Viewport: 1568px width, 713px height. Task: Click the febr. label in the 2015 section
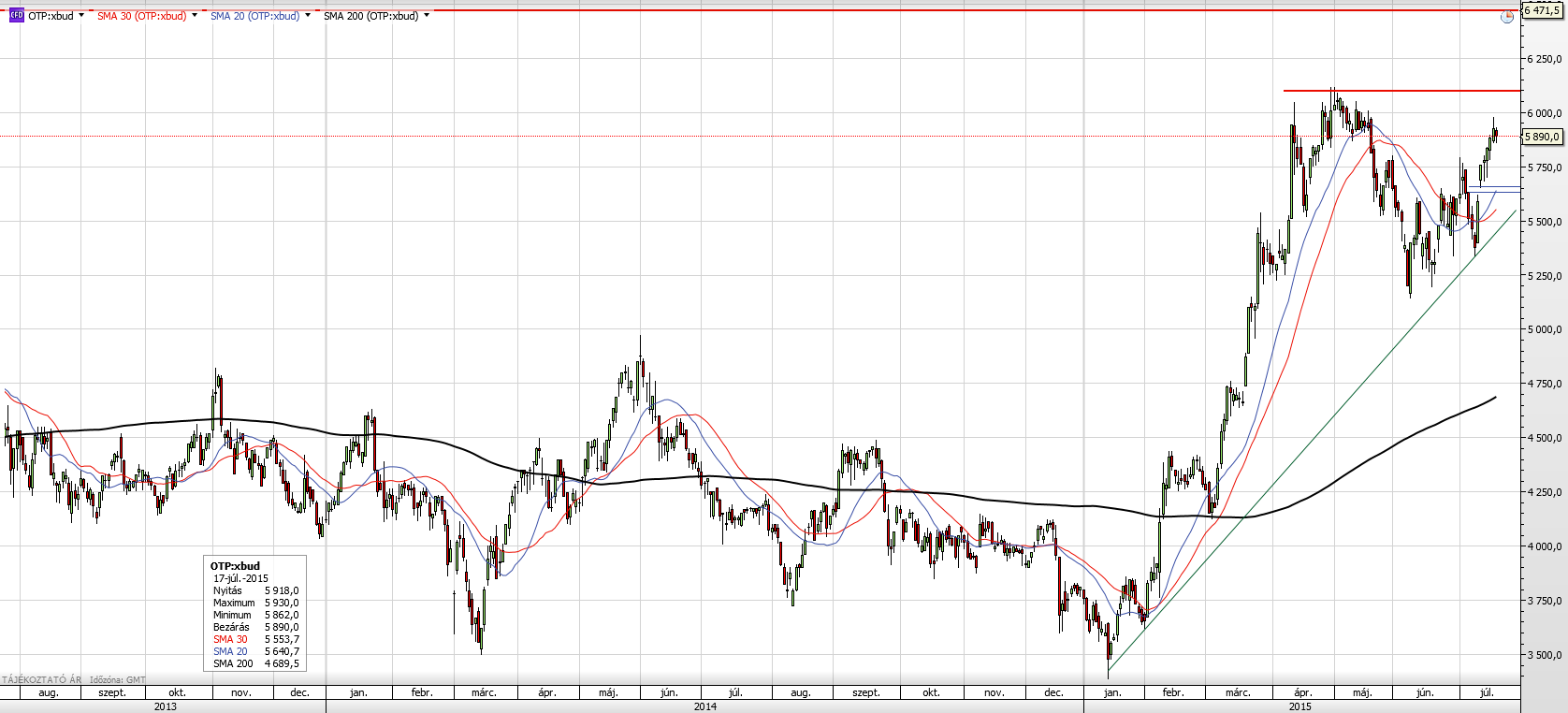(x=1173, y=692)
